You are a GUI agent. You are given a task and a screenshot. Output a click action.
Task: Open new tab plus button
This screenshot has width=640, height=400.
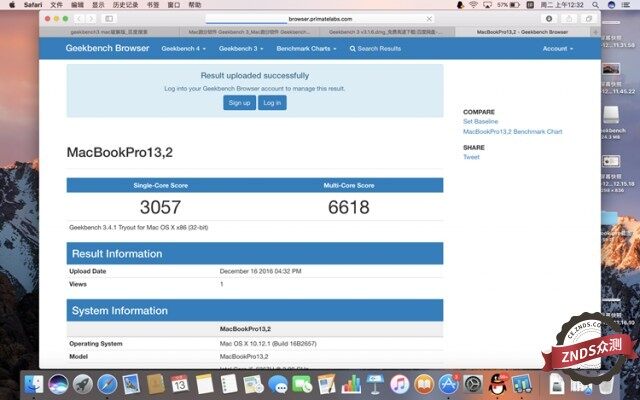coord(596,32)
